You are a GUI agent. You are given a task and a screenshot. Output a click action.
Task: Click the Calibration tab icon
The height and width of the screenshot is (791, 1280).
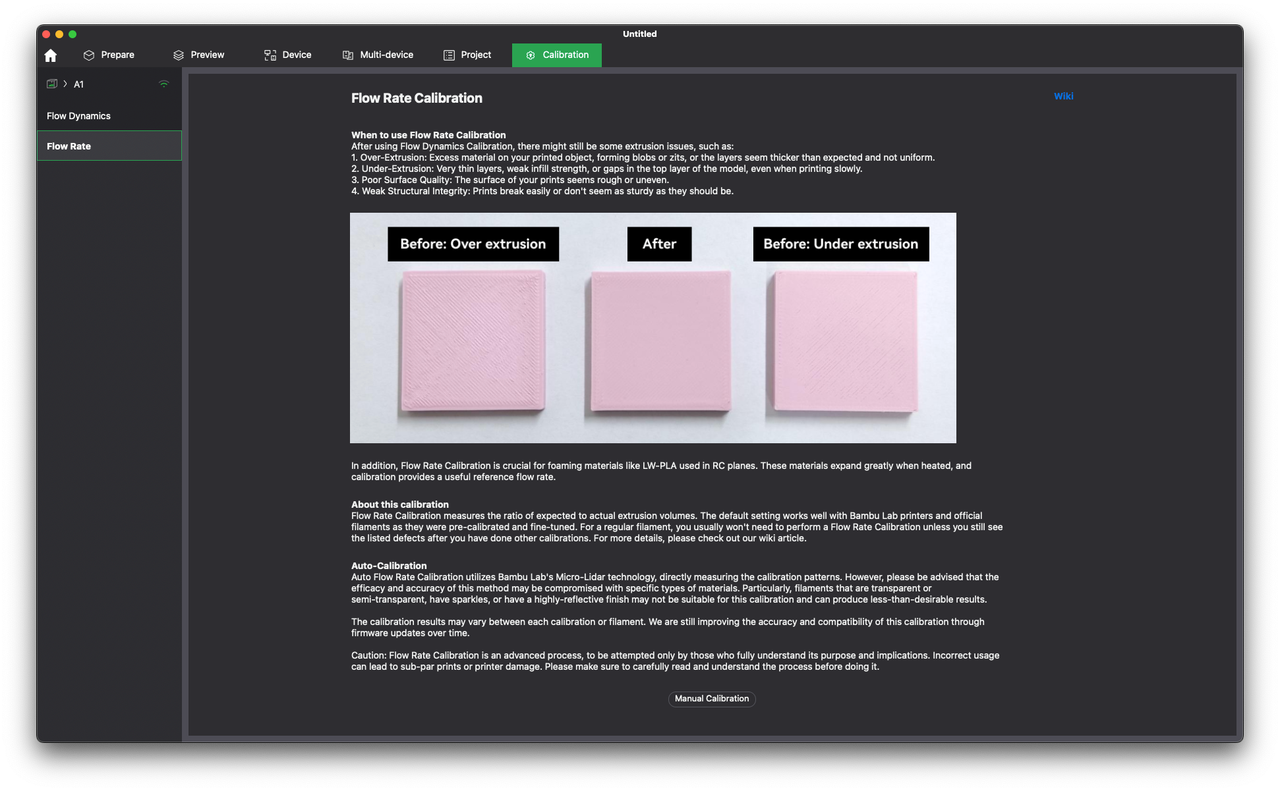[x=531, y=55]
